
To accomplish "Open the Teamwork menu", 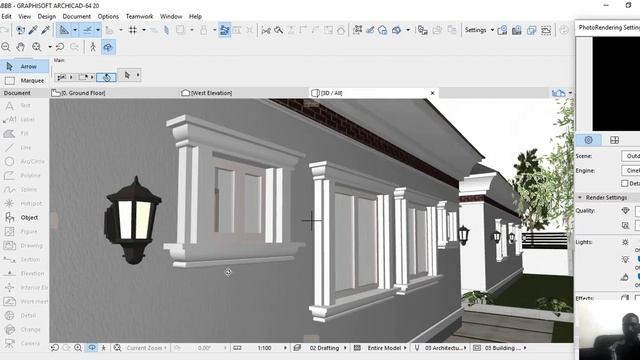I will click(139, 16).
